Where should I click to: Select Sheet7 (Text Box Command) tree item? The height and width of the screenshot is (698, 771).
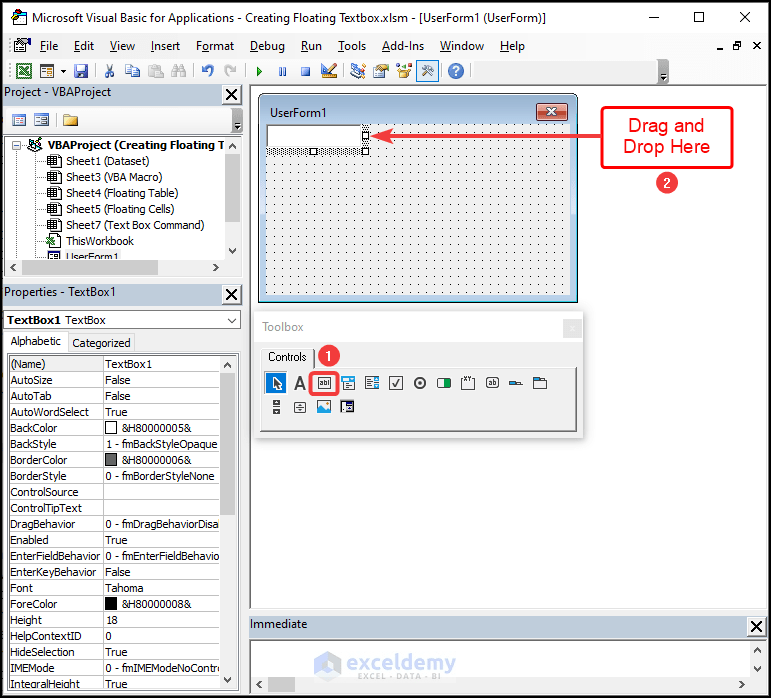pos(135,225)
